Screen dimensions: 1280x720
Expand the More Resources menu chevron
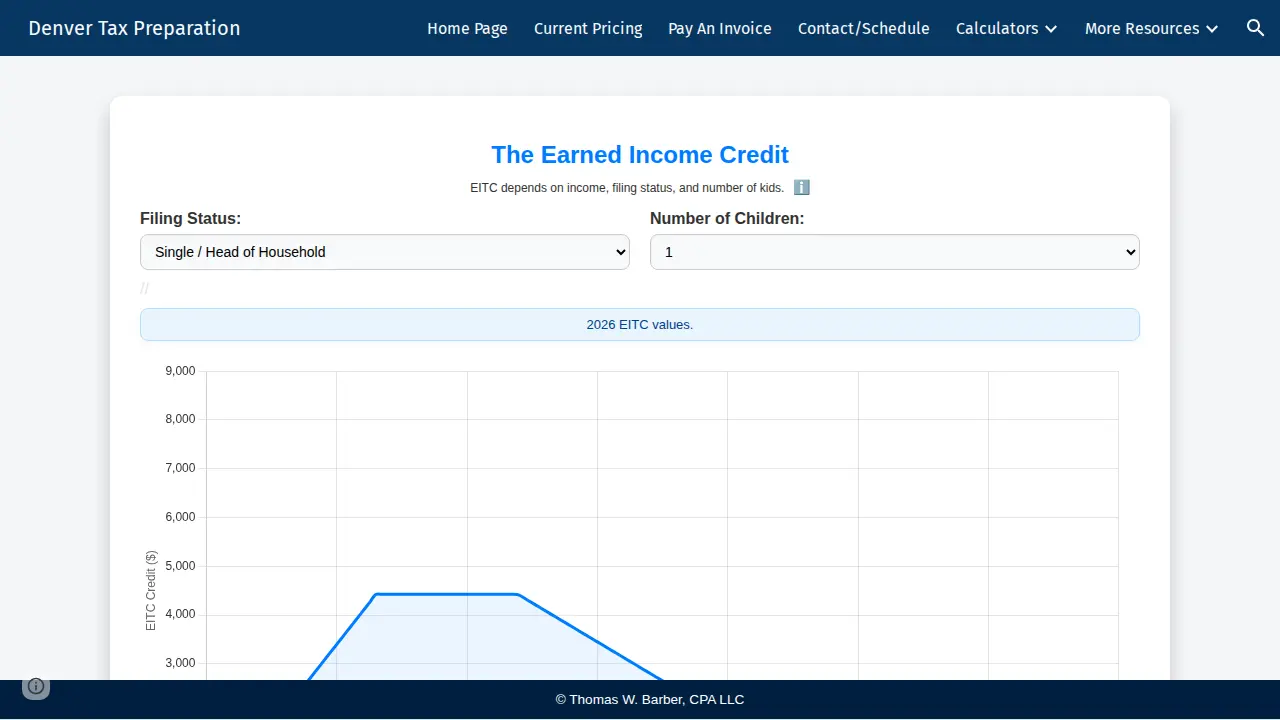click(1212, 29)
